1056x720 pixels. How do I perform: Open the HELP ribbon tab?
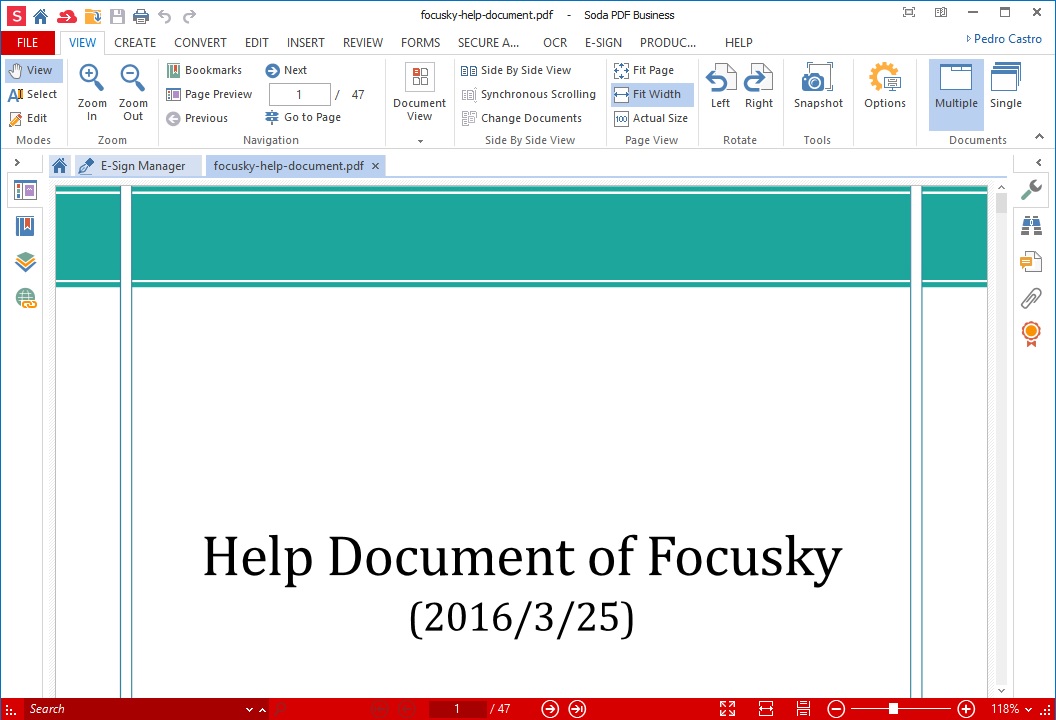[x=739, y=42]
